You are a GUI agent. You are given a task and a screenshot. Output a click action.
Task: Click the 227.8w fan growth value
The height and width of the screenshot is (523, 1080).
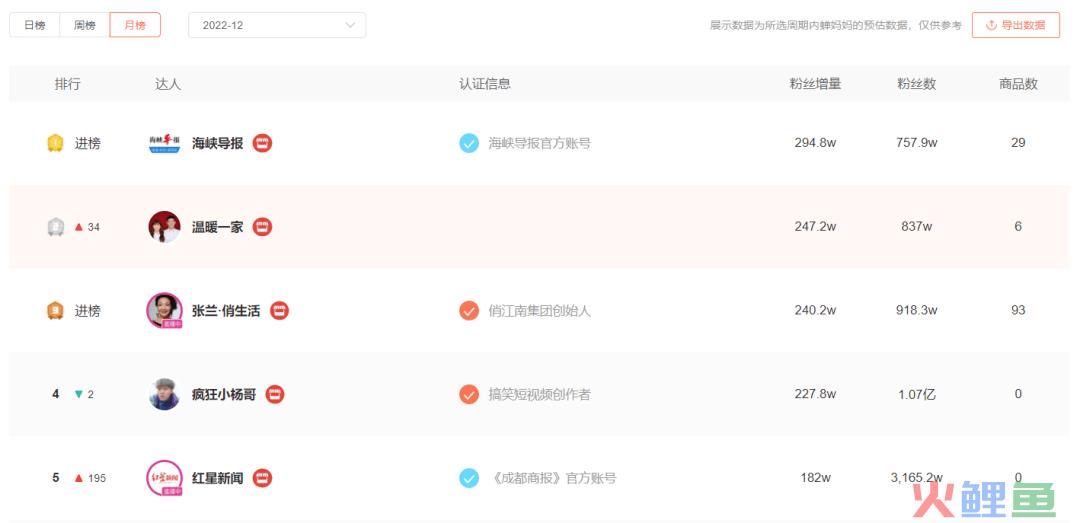(816, 393)
